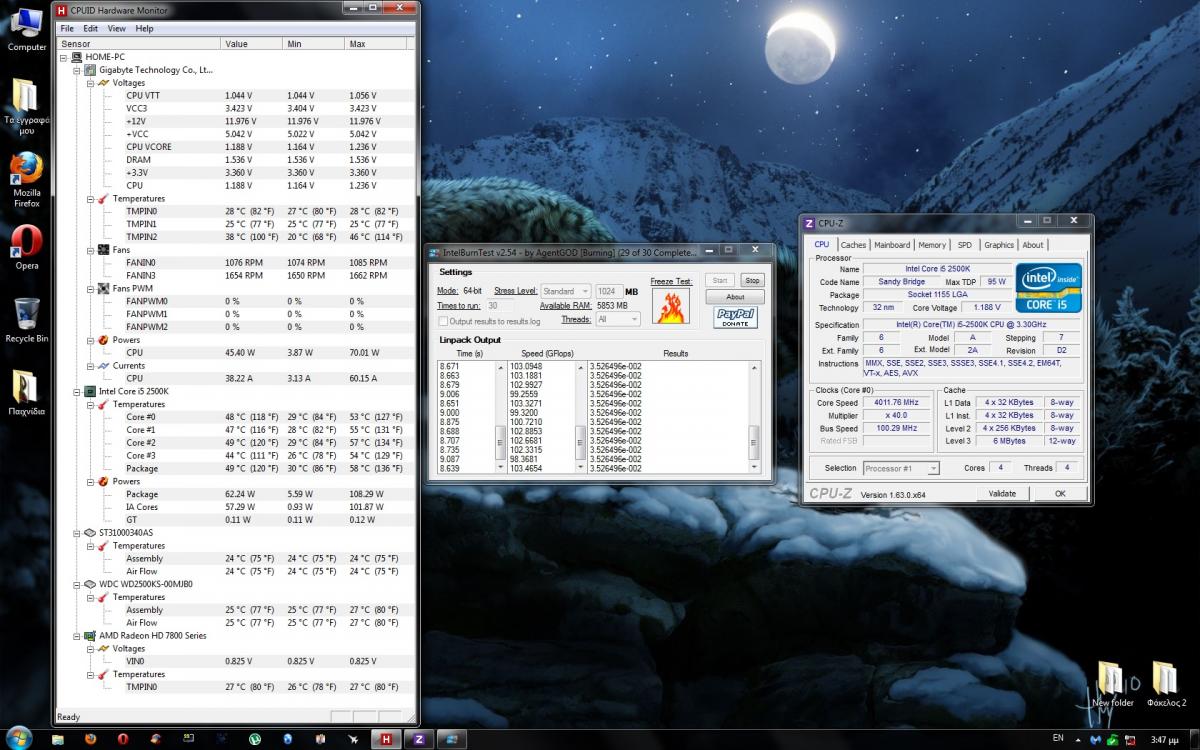Click the Sensor column header
The image size is (1200, 750).
coord(138,44)
